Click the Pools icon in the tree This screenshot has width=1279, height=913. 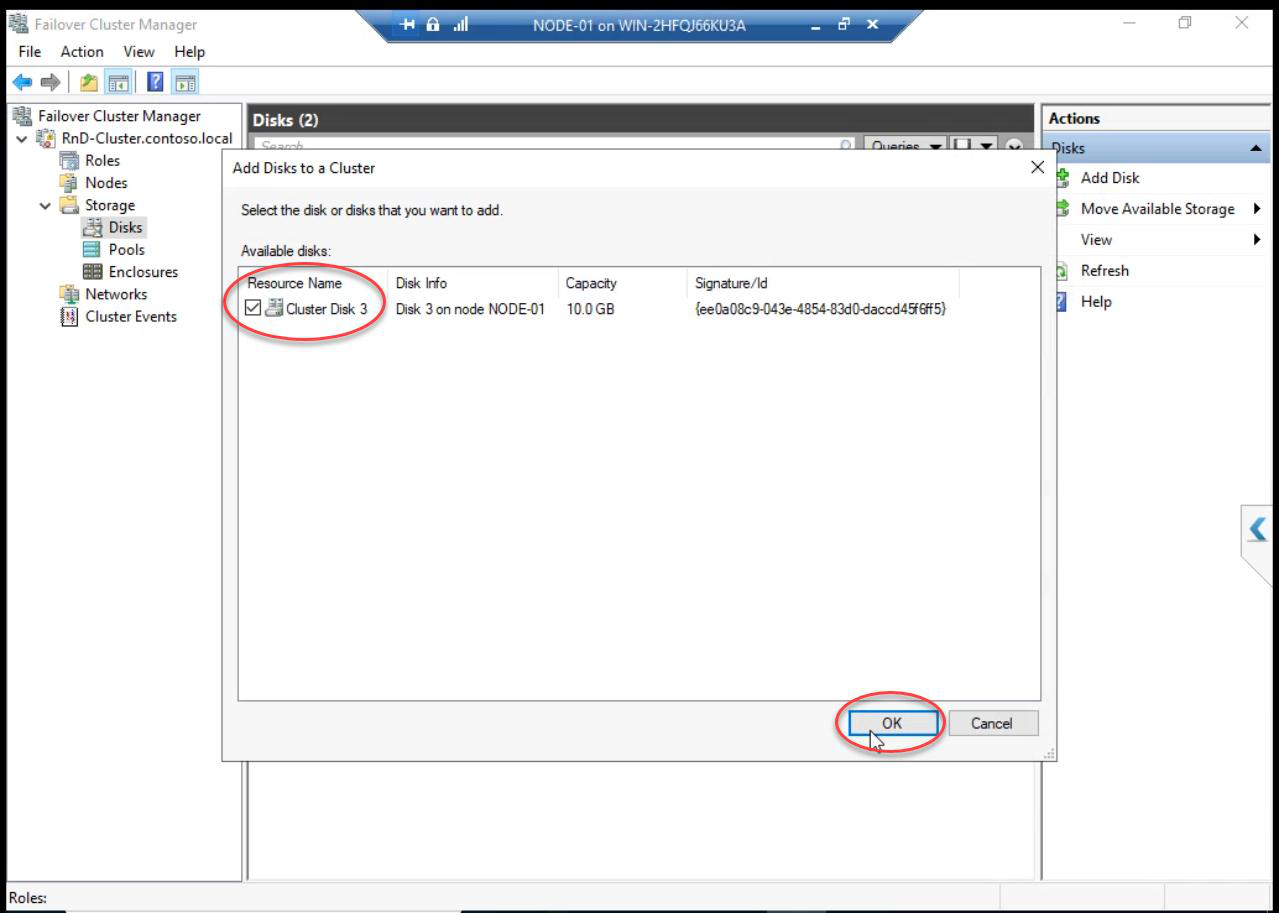(92, 249)
